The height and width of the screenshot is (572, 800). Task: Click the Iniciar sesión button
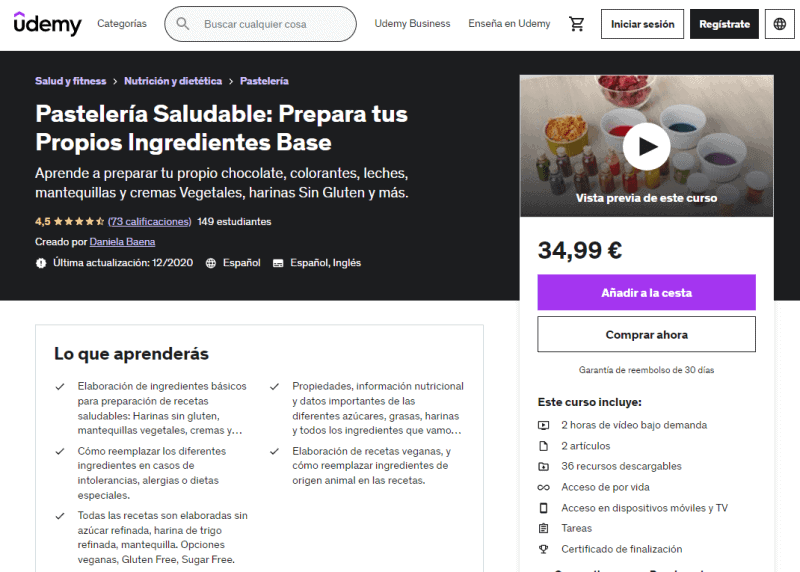pyautogui.click(x=642, y=24)
